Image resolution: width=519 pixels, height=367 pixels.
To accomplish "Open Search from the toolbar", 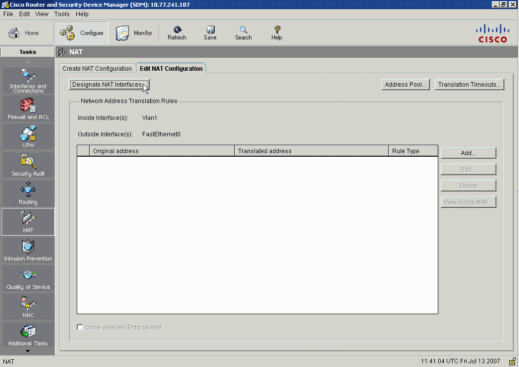I will tap(243, 33).
